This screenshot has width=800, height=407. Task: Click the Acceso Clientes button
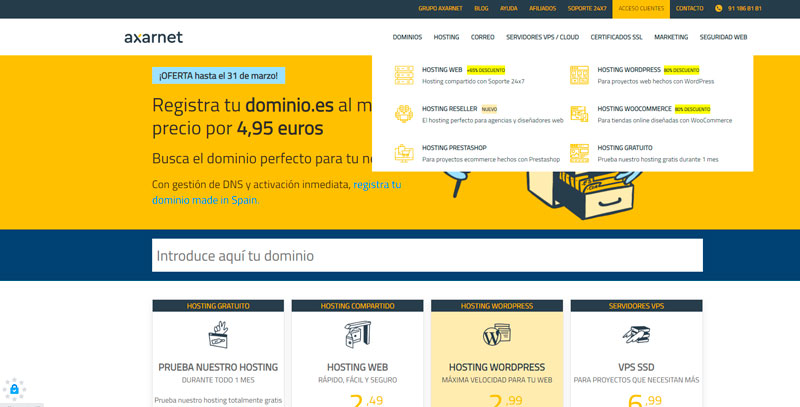[x=641, y=8]
